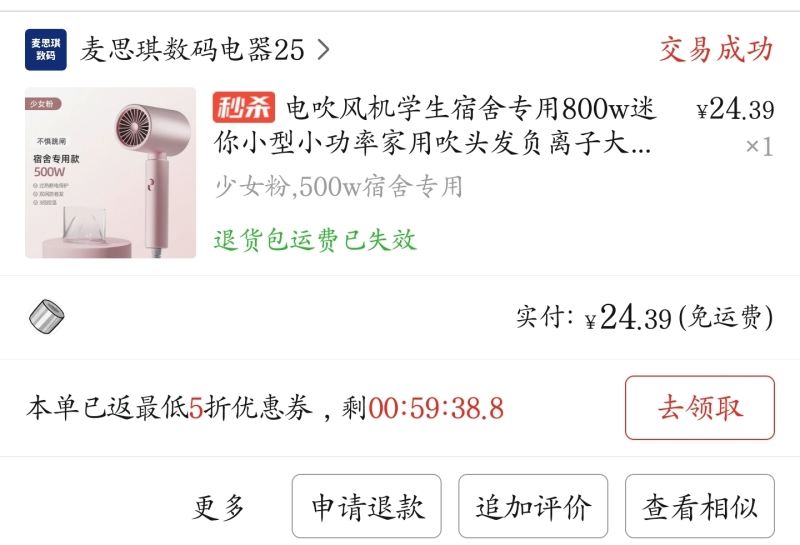View the 交易成功 order status
This screenshot has width=800, height=545.
coord(716,49)
